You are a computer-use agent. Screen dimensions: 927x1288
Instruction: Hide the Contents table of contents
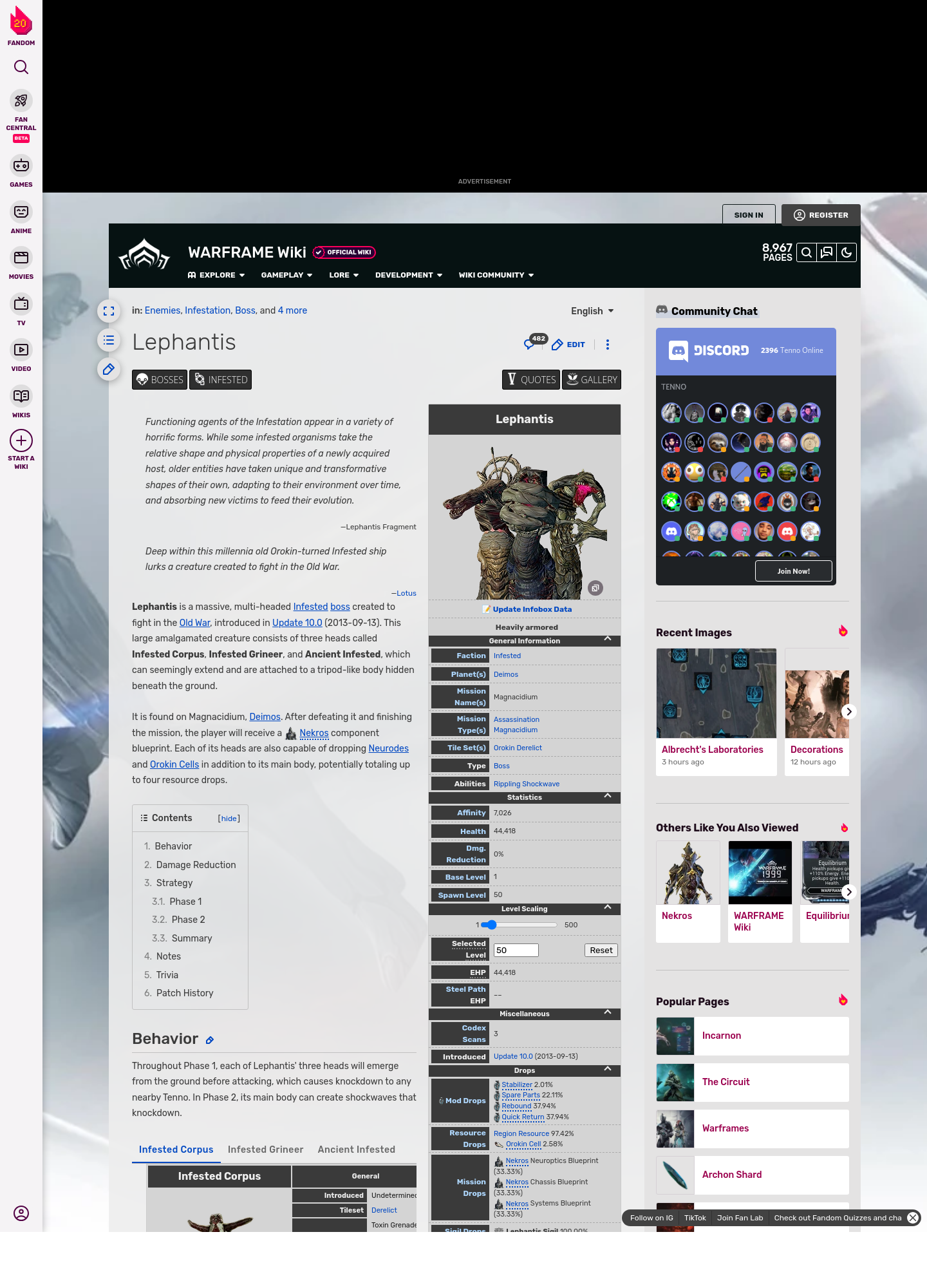tap(229, 819)
